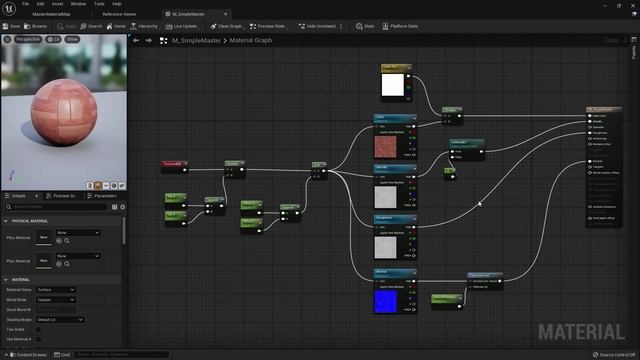This screenshot has height=360, width=640.
Task: Click Source Control status button
Action: point(613,355)
